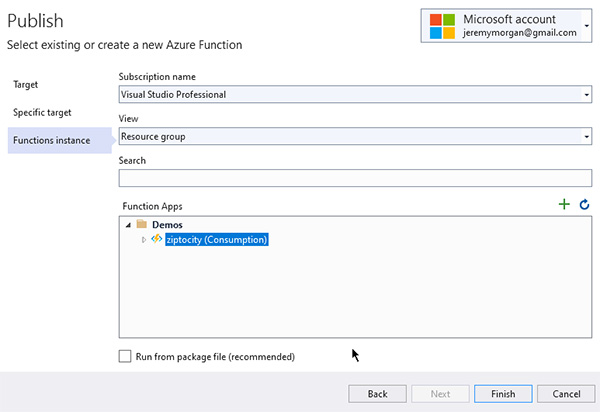Collapse the Demos resource group node

129,225
